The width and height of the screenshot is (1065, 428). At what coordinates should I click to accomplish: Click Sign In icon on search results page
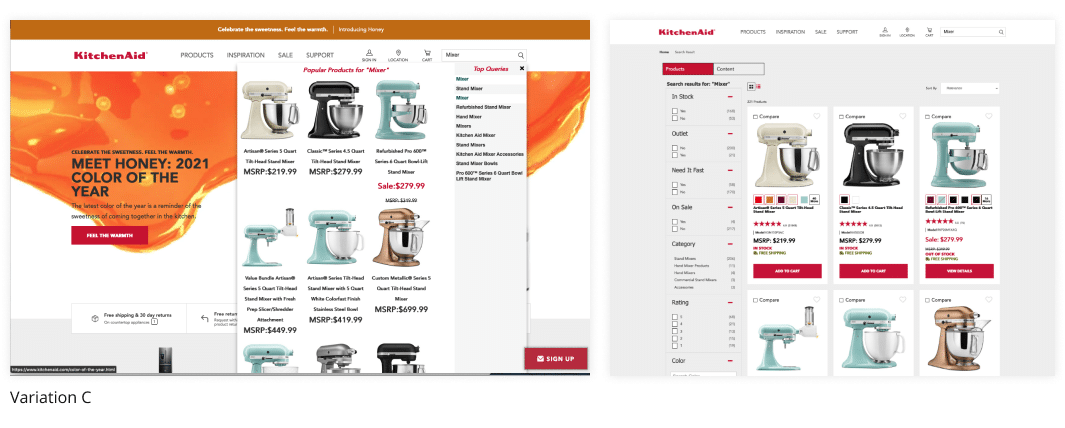(885, 31)
